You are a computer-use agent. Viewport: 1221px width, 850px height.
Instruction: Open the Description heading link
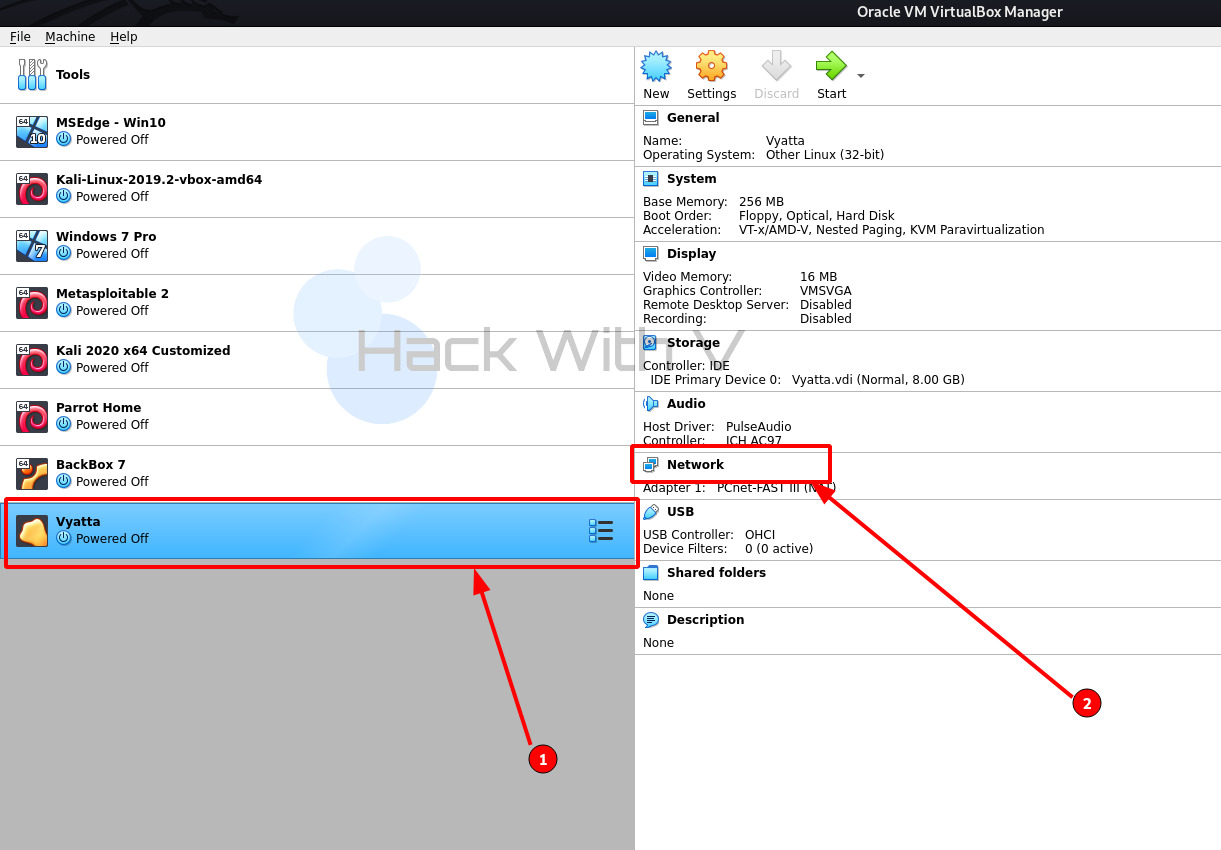(705, 620)
